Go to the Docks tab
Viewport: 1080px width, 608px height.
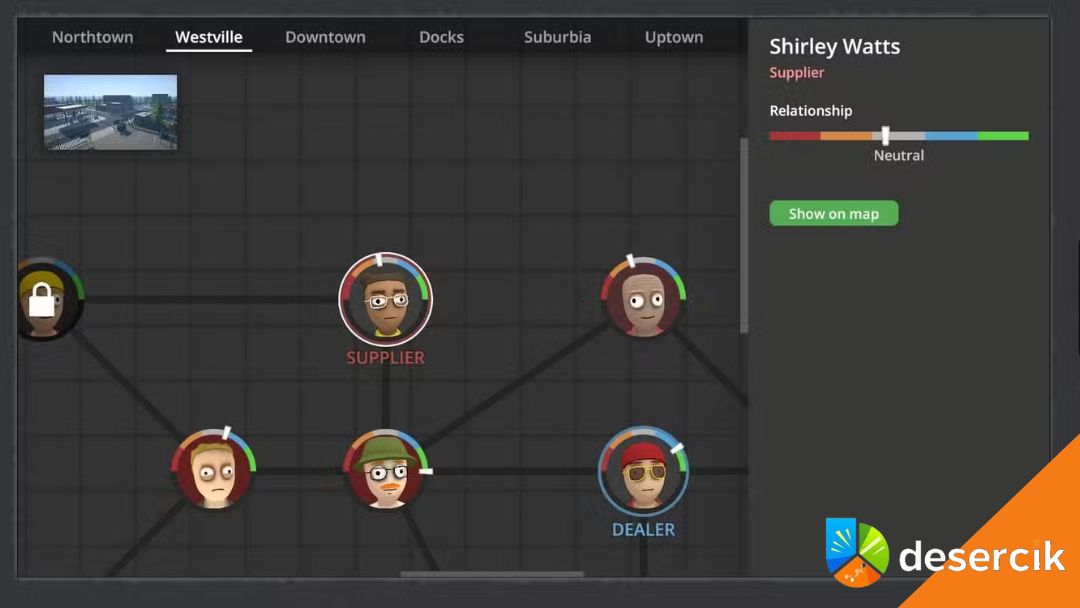click(x=441, y=37)
